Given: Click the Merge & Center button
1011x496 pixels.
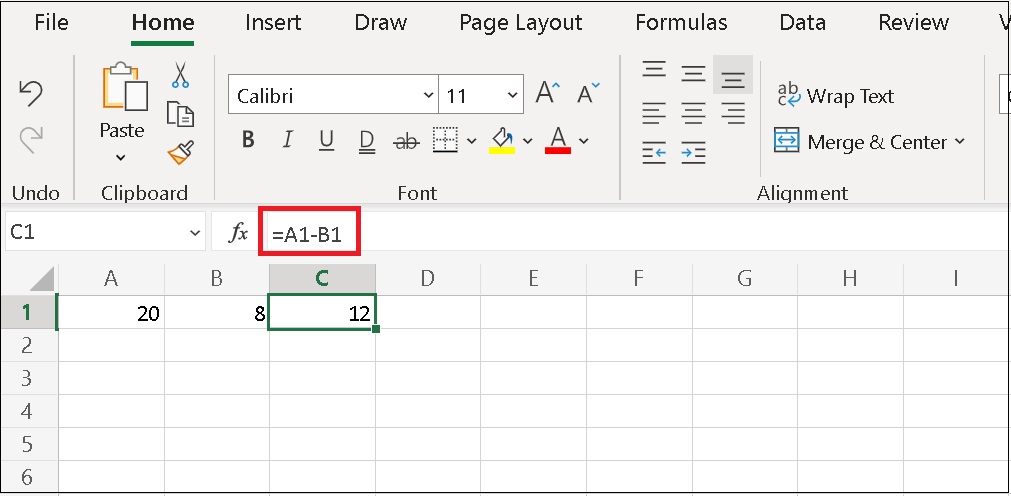Looking at the screenshot, I should click(862, 141).
